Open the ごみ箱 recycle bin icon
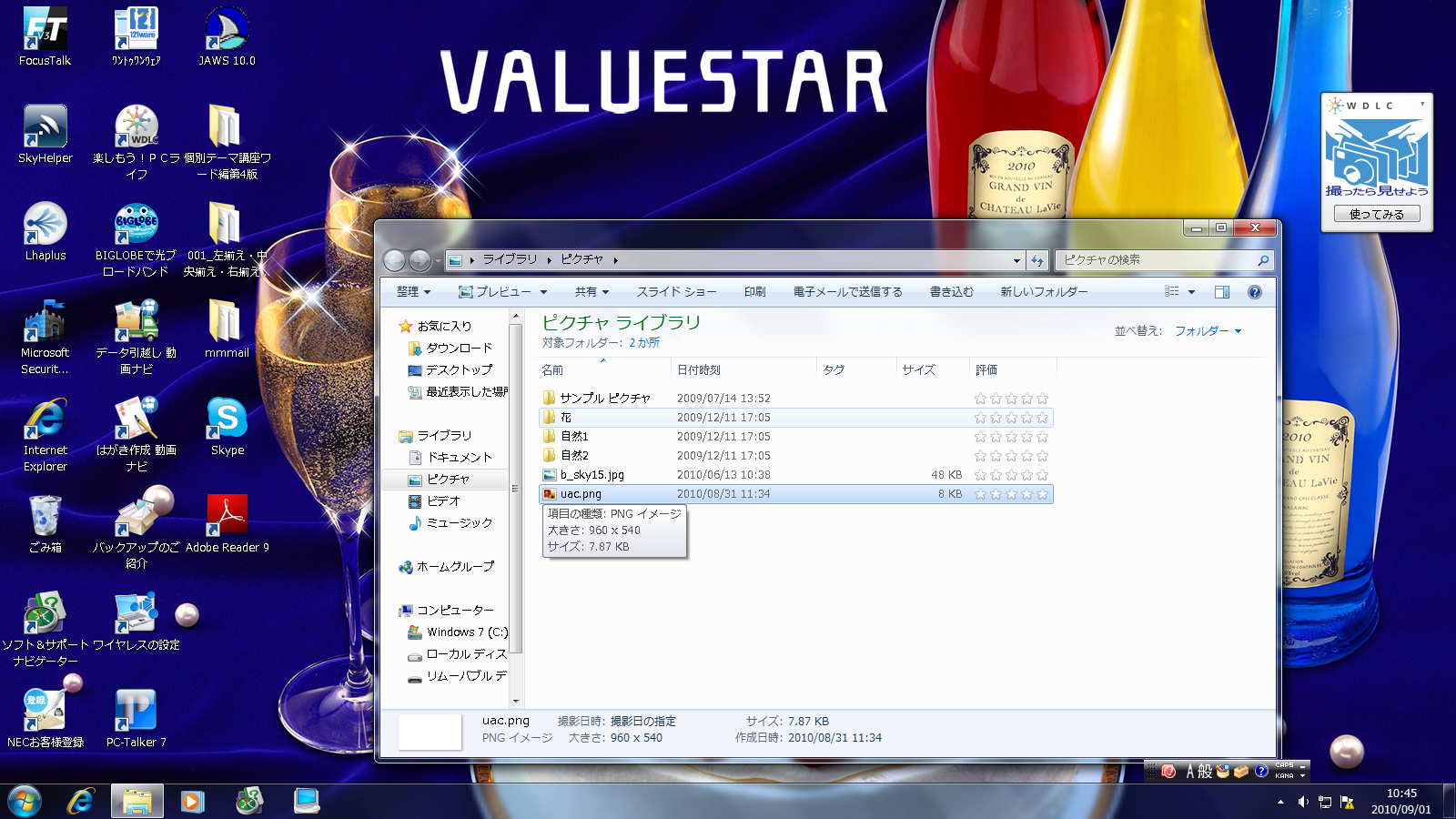The width and height of the screenshot is (1456, 819). click(45, 523)
